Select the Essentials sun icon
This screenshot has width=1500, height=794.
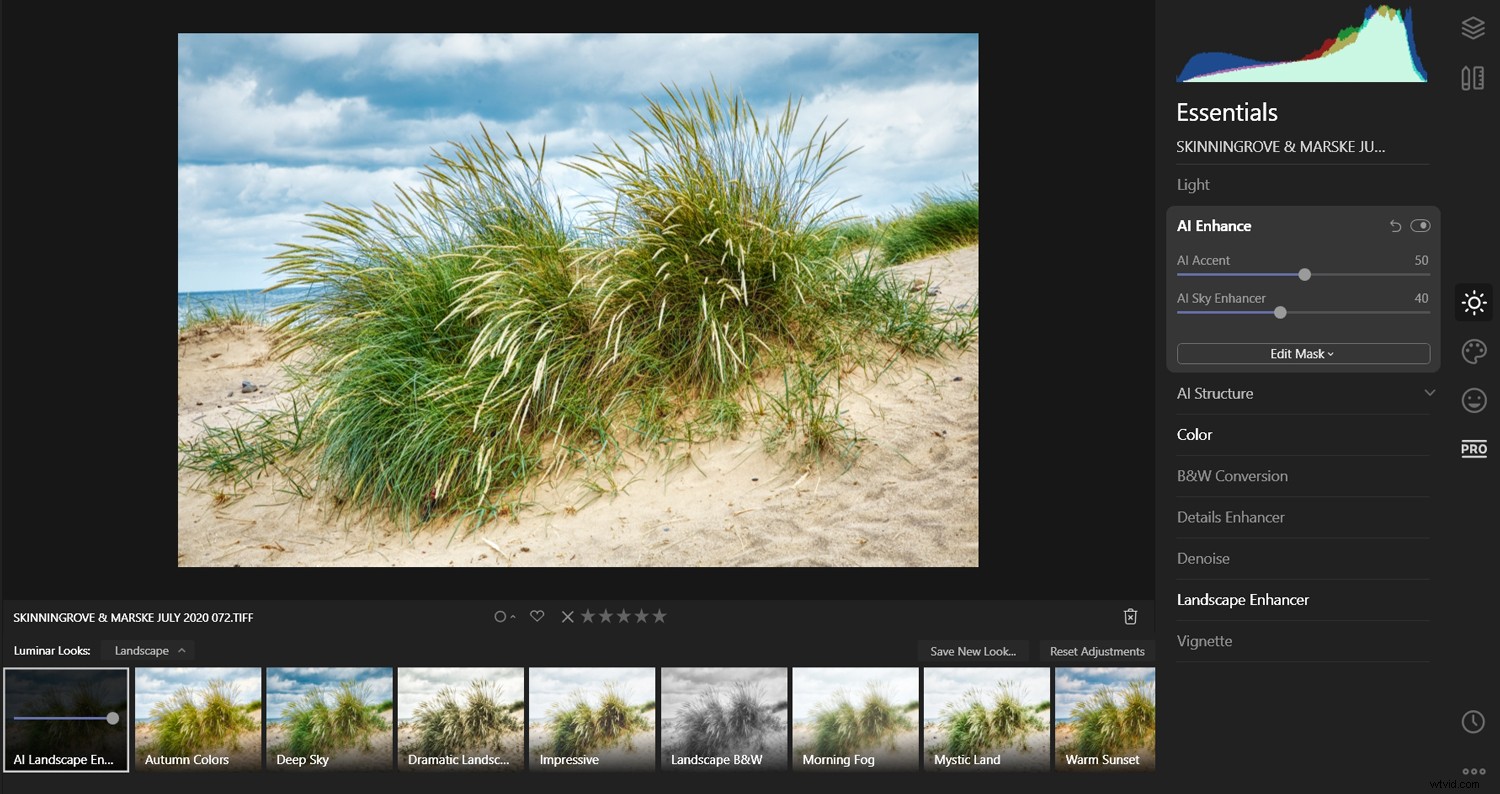coord(1473,302)
